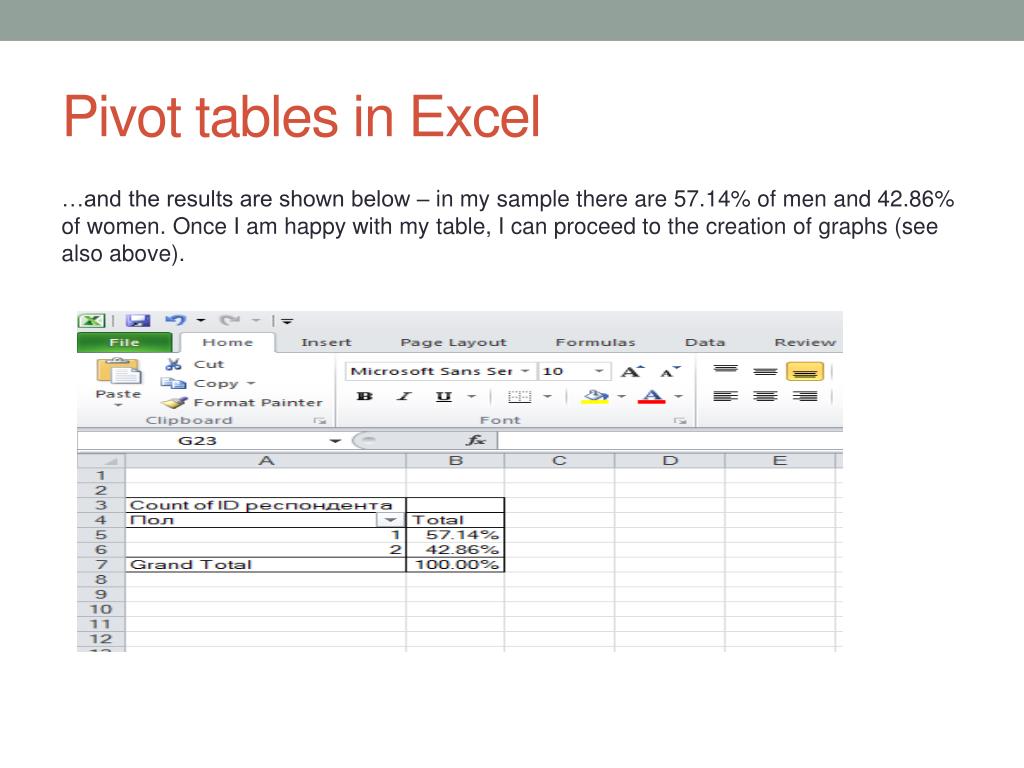Image resolution: width=1024 pixels, height=768 pixels.
Task: Select column C header
Action: (559, 460)
